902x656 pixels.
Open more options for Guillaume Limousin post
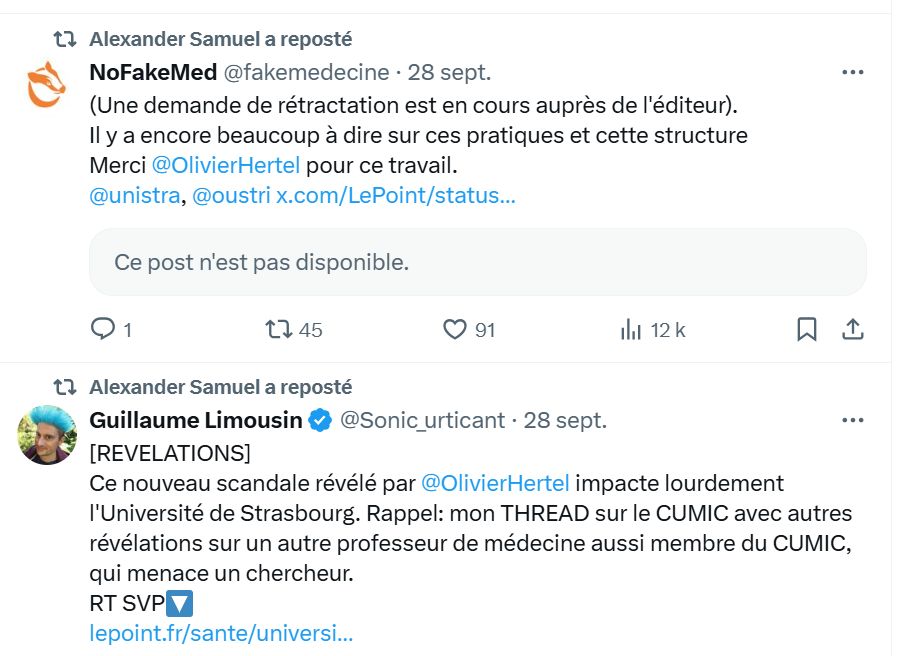point(852,420)
